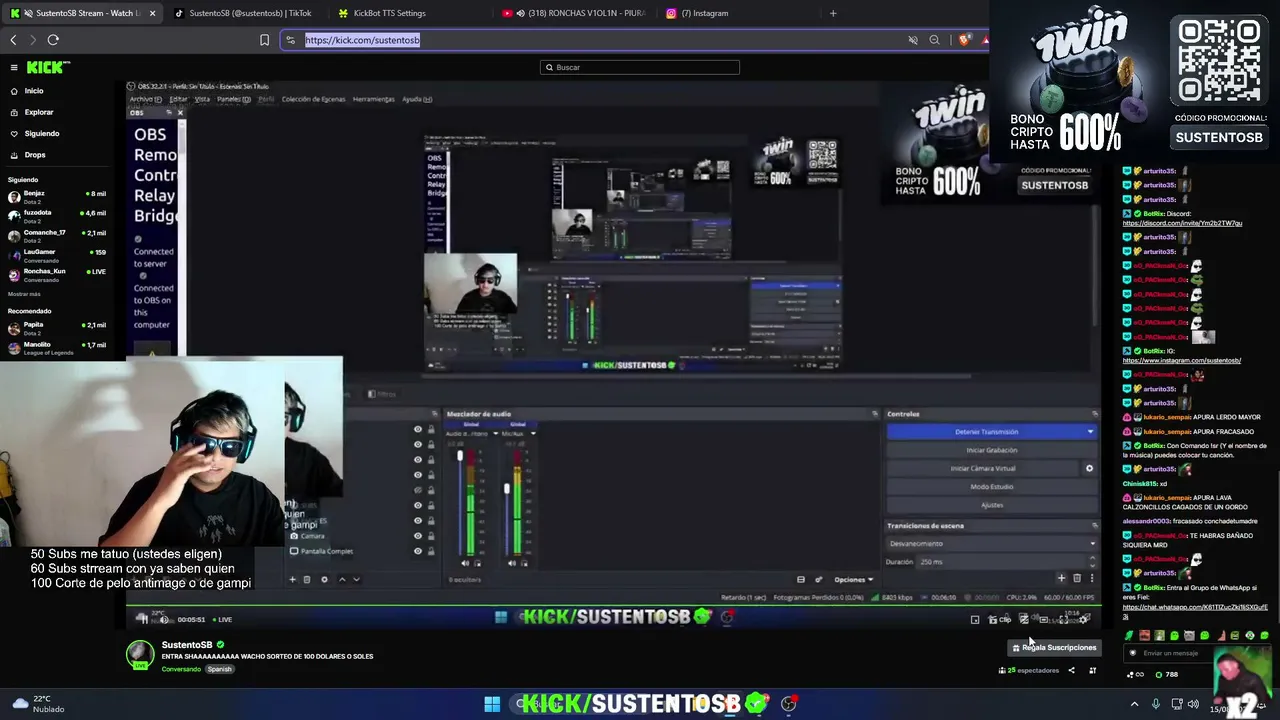
Task: Open the weather widget showing 22°C Nublado
Action: tap(40, 704)
